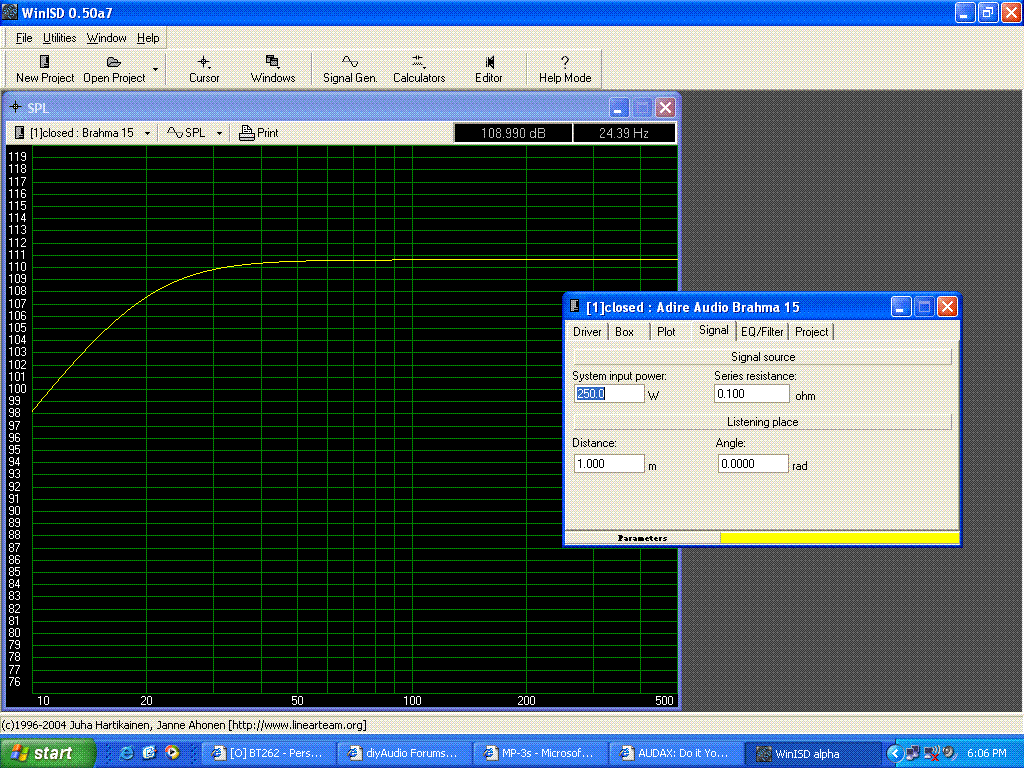Click the Angle input field
The image size is (1024, 768).
pos(753,464)
